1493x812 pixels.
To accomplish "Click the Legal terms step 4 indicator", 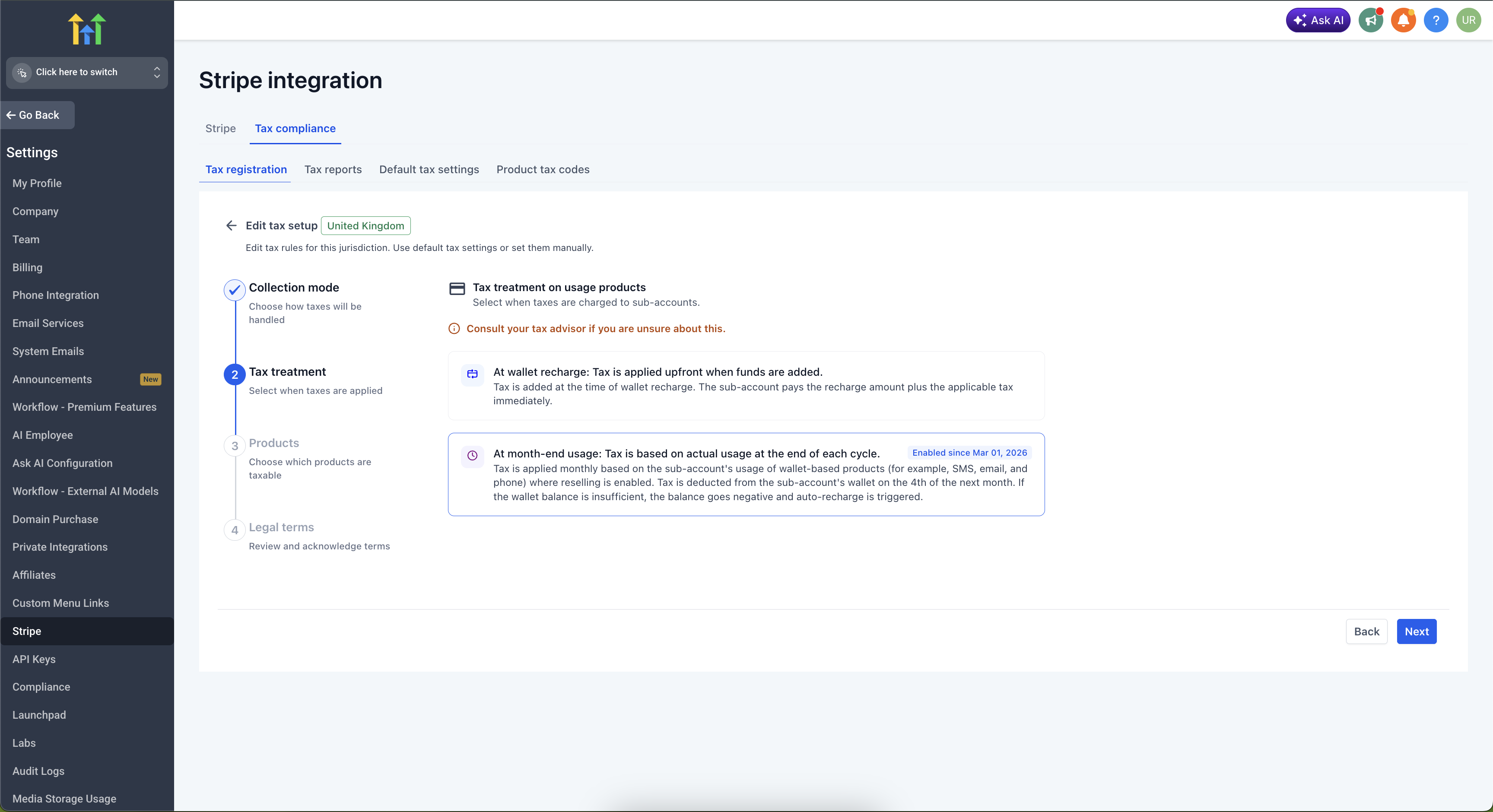I will (234, 530).
